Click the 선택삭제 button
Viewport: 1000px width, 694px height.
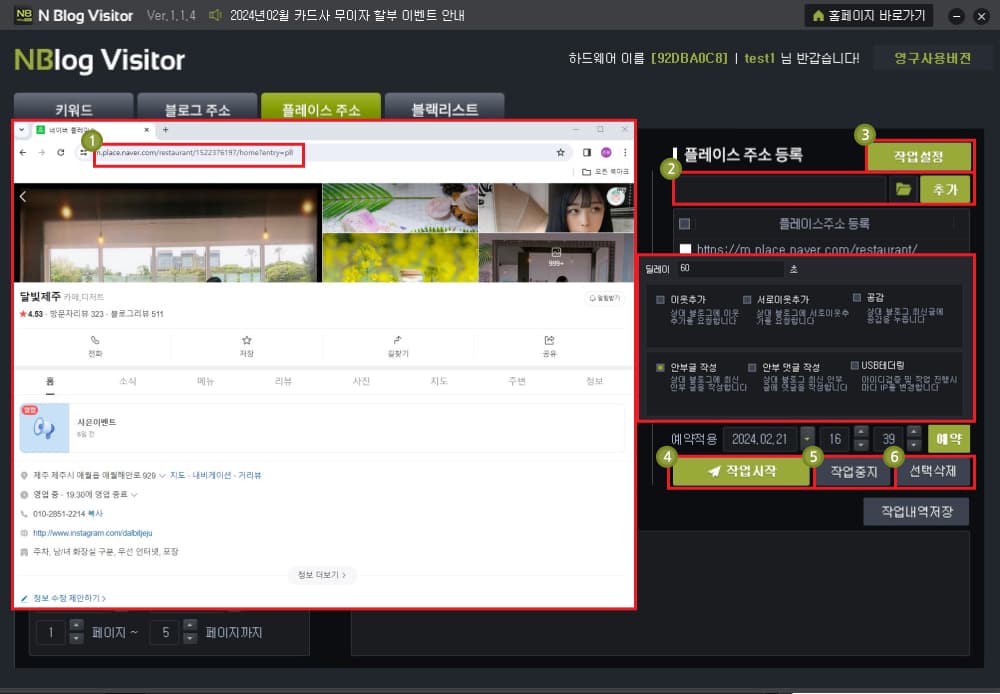933,472
